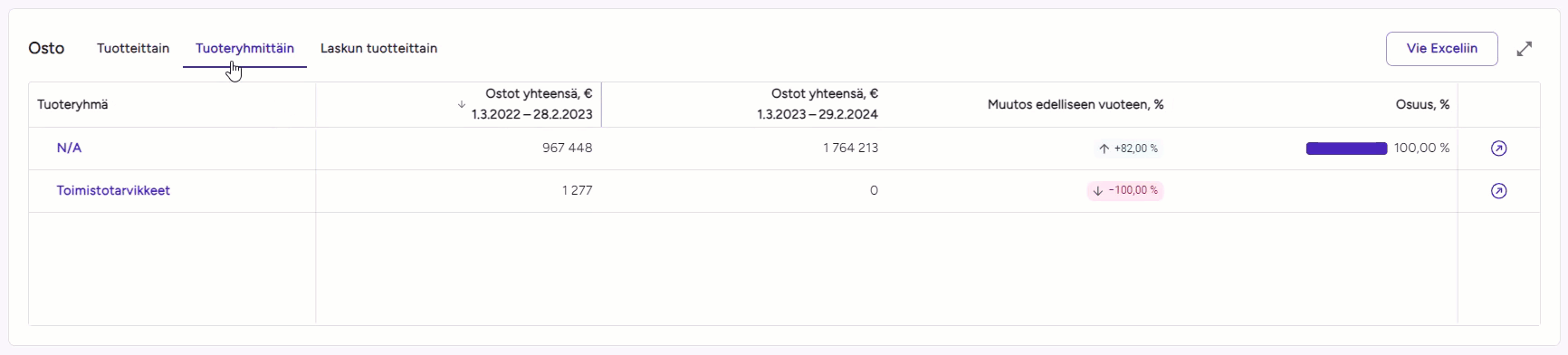Expand table to fullscreen view

1525,49
